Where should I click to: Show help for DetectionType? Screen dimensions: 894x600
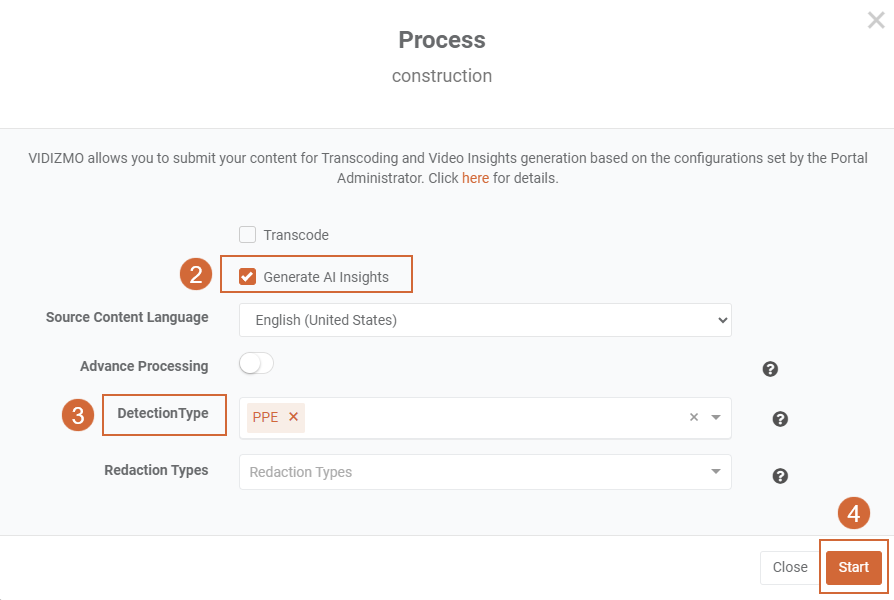780,419
